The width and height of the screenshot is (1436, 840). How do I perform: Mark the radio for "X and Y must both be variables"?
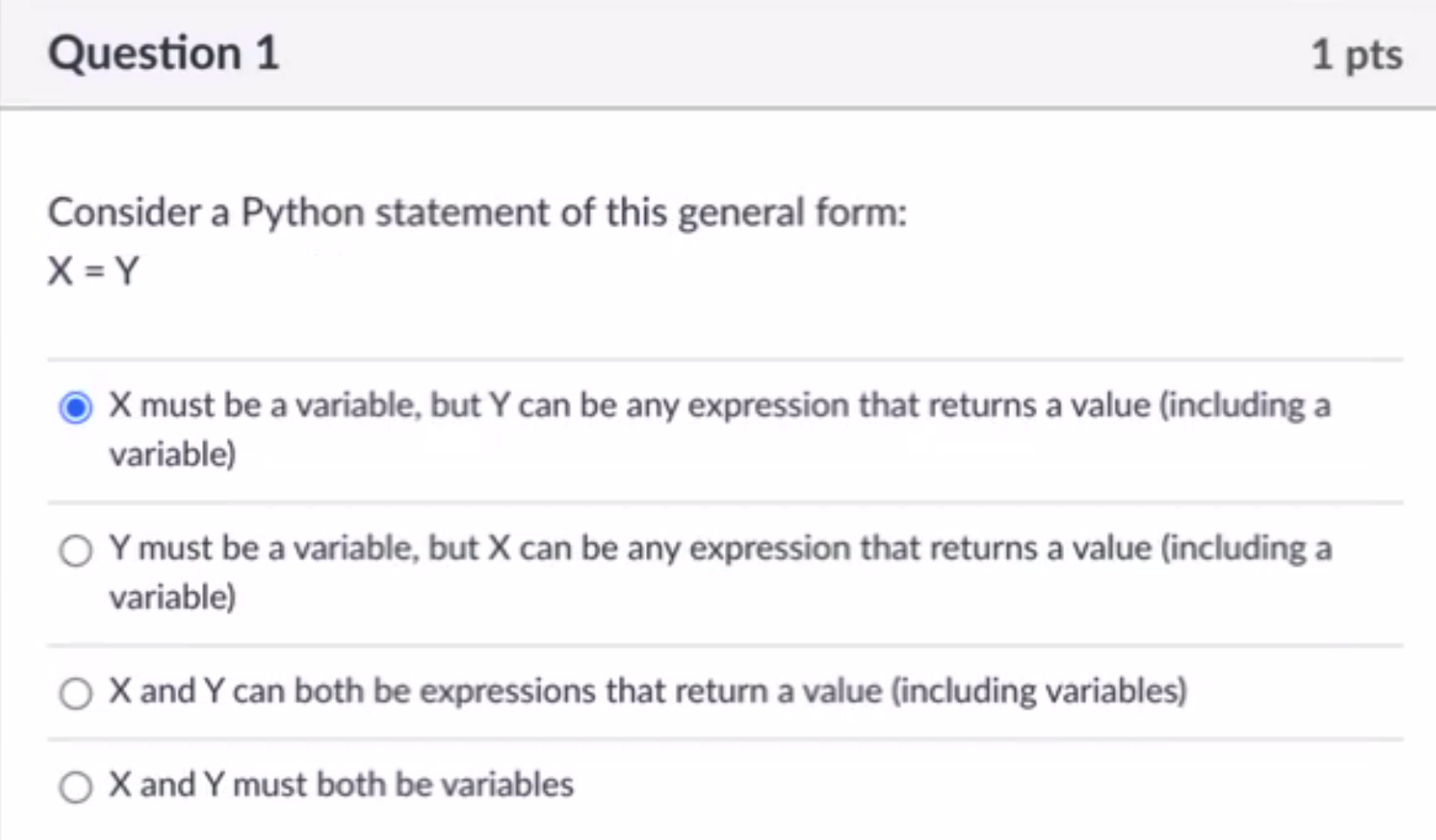[x=76, y=787]
